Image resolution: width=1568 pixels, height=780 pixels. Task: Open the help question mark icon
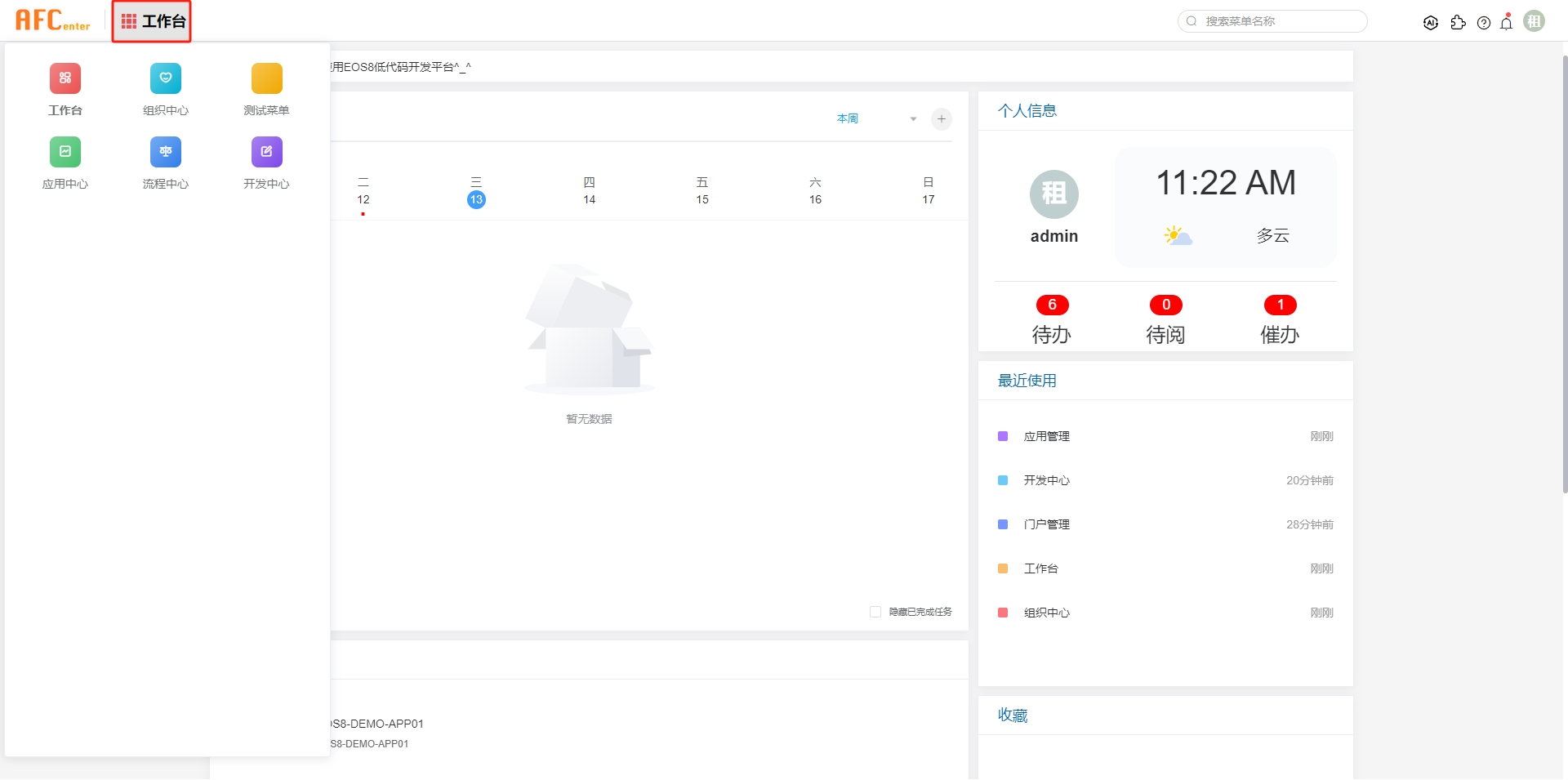(1484, 23)
